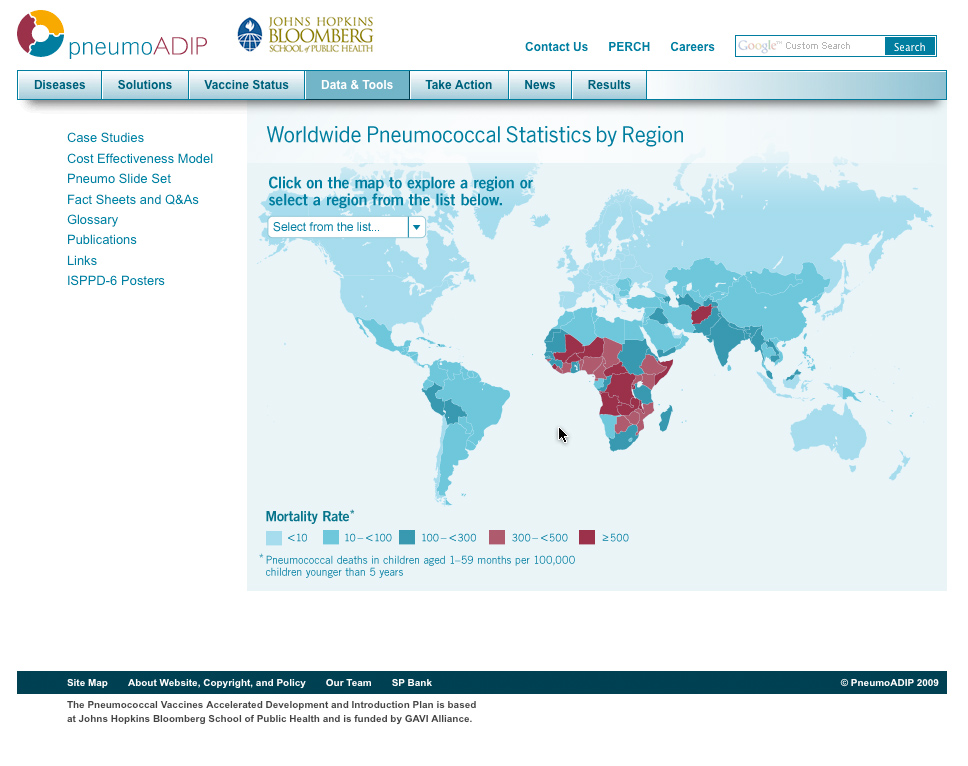Open ISPPD-6 Posters sidebar link
The image size is (968, 766).
coord(116,281)
